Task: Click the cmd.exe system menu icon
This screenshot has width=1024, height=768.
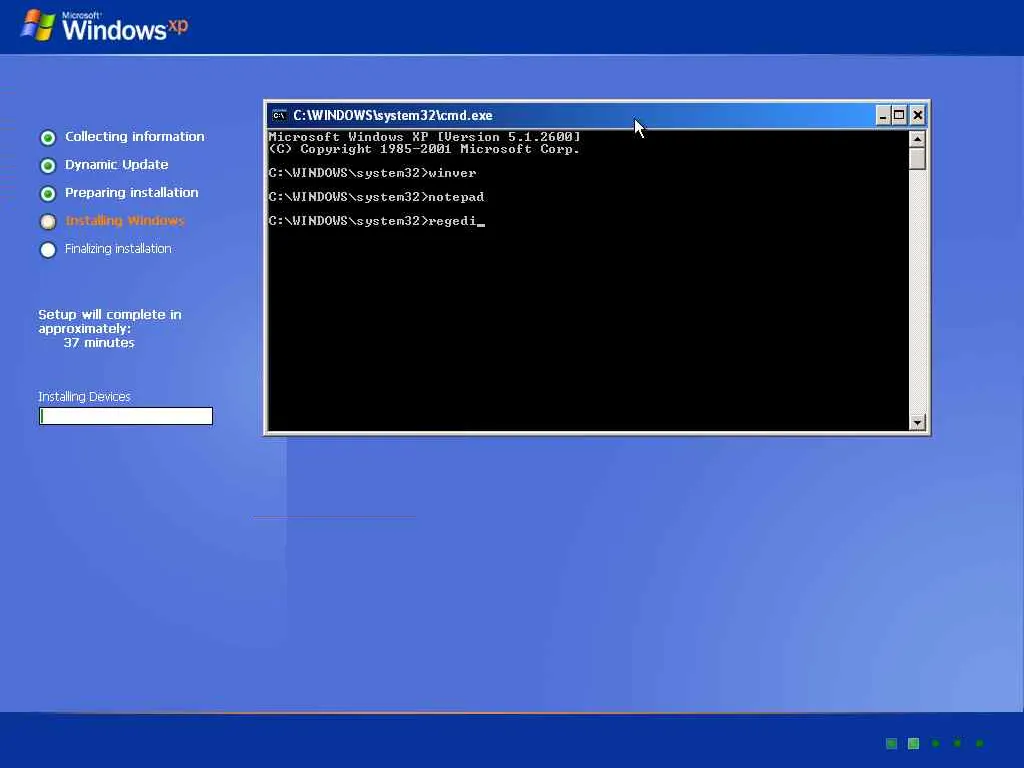Action: [x=279, y=116]
